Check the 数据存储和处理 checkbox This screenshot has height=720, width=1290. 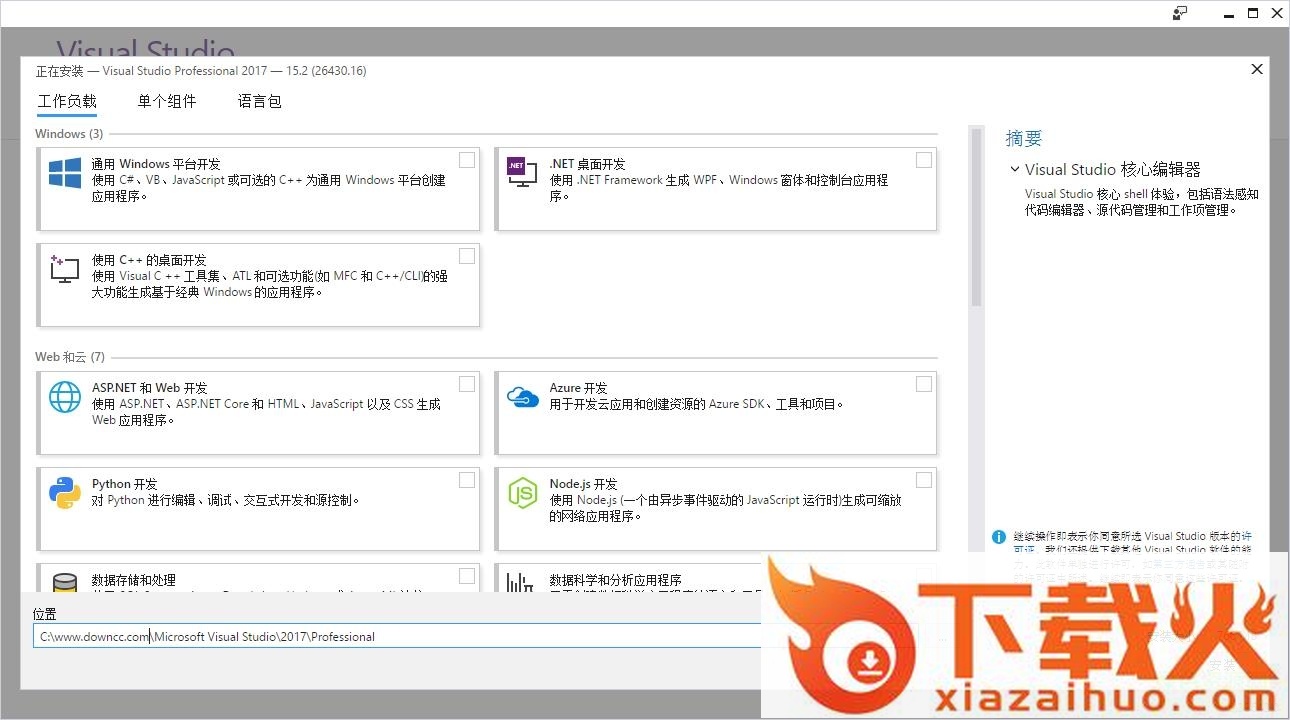[x=467, y=576]
